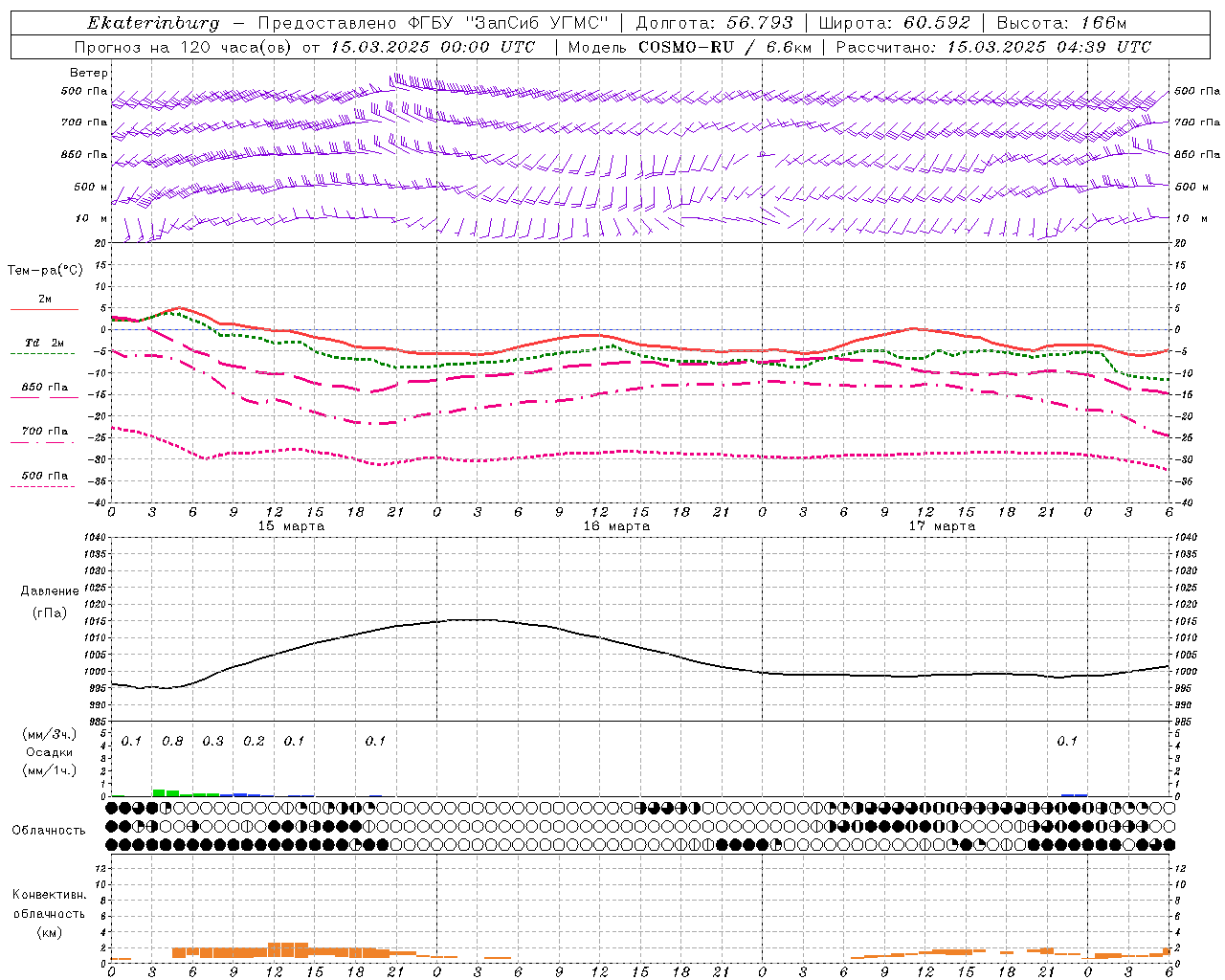Click the 700 гПа dash-dot legend line
Viewport: 1225px width, 980px height.
point(44,442)
